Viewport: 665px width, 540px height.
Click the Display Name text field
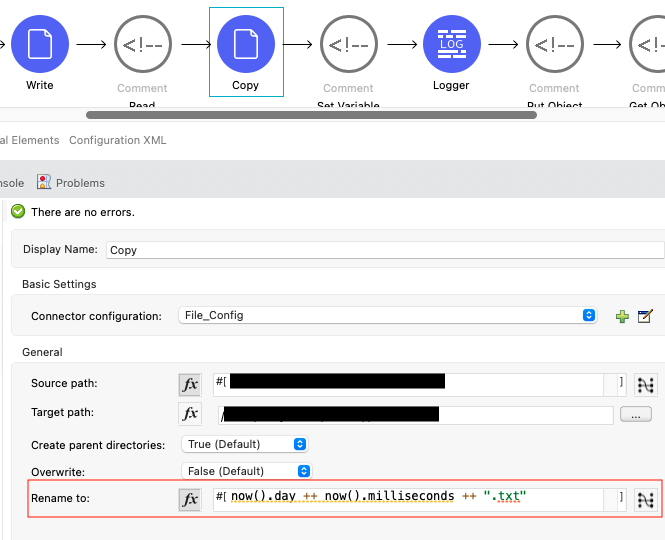(x=384, y=250)
